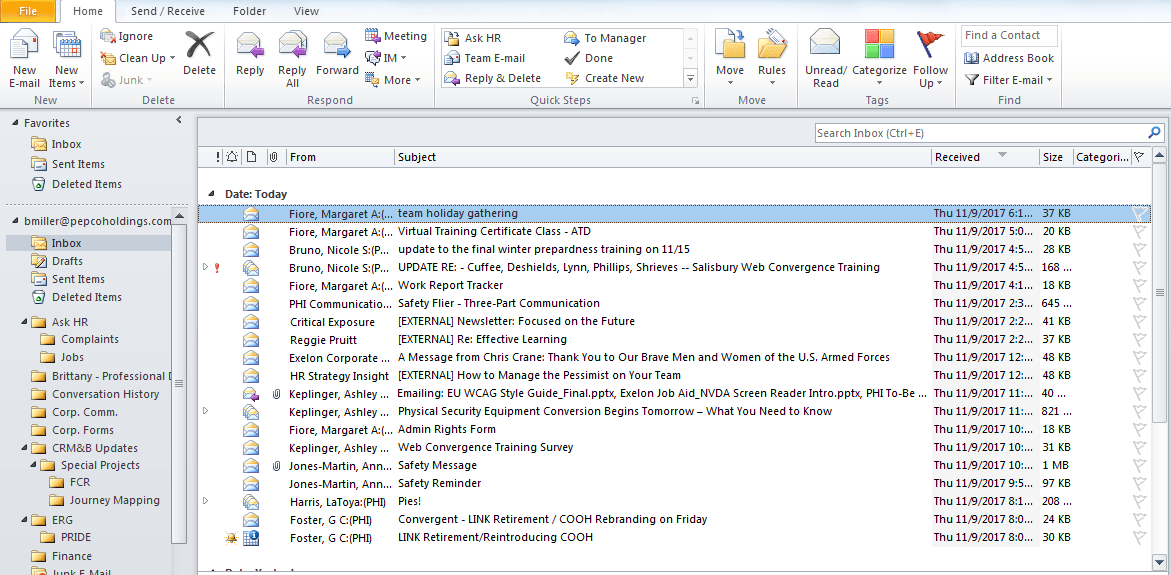The image size is (1171, 575).
Task: Click the Forward icon
Action: 337,46
